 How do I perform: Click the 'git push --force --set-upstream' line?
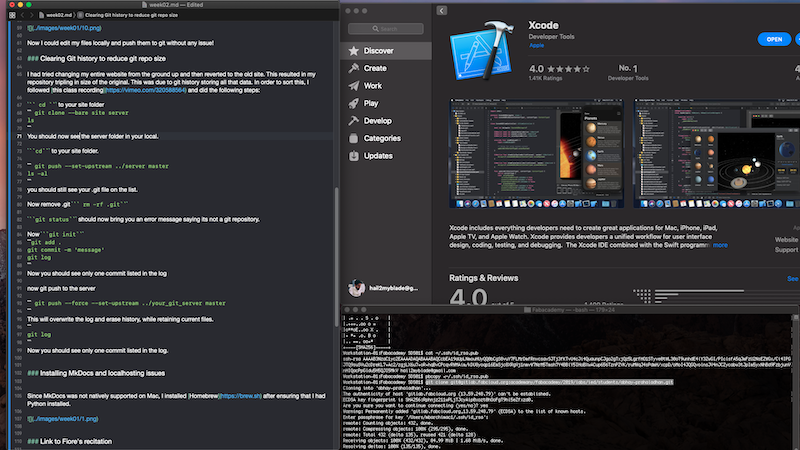point(130,303)
